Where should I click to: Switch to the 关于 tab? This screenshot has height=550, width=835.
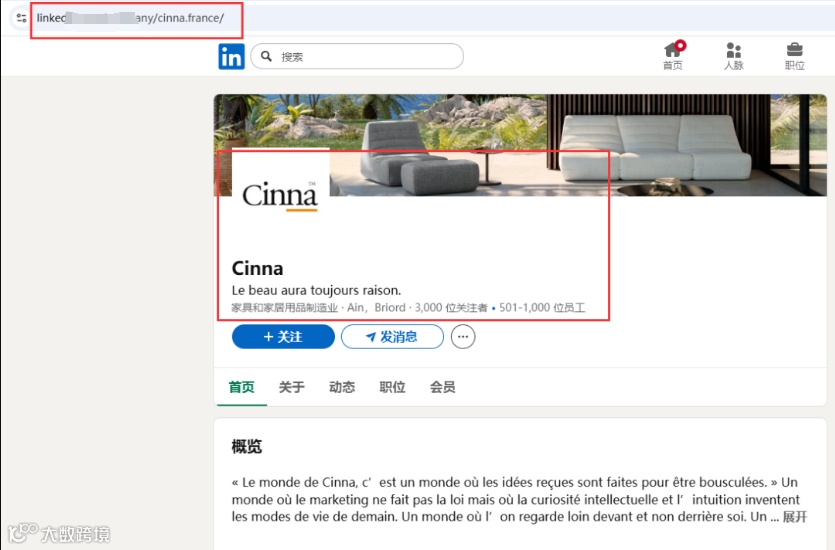coord(291,387)
